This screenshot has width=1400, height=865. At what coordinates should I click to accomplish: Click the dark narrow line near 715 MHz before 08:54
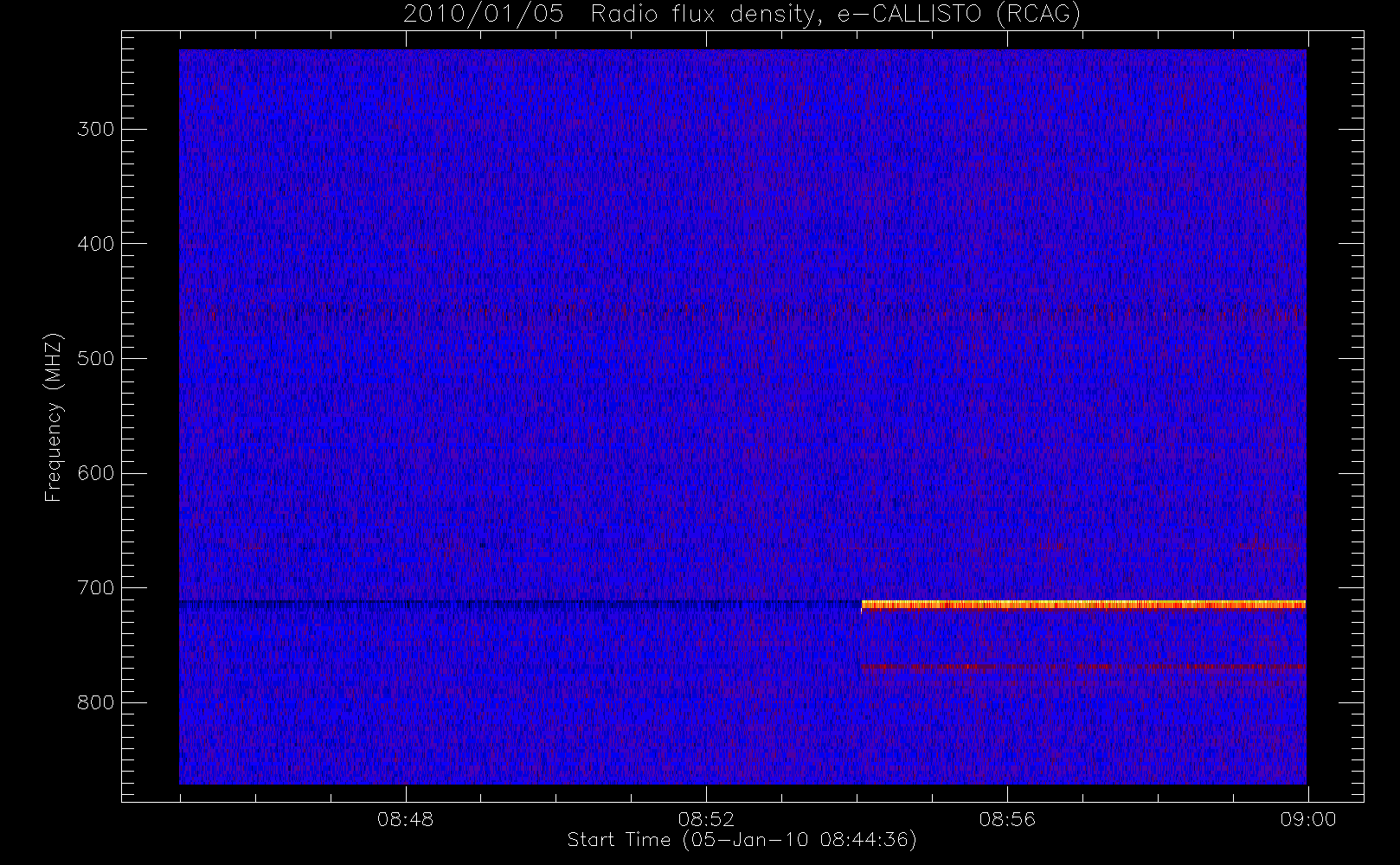[x=520, y=603]
